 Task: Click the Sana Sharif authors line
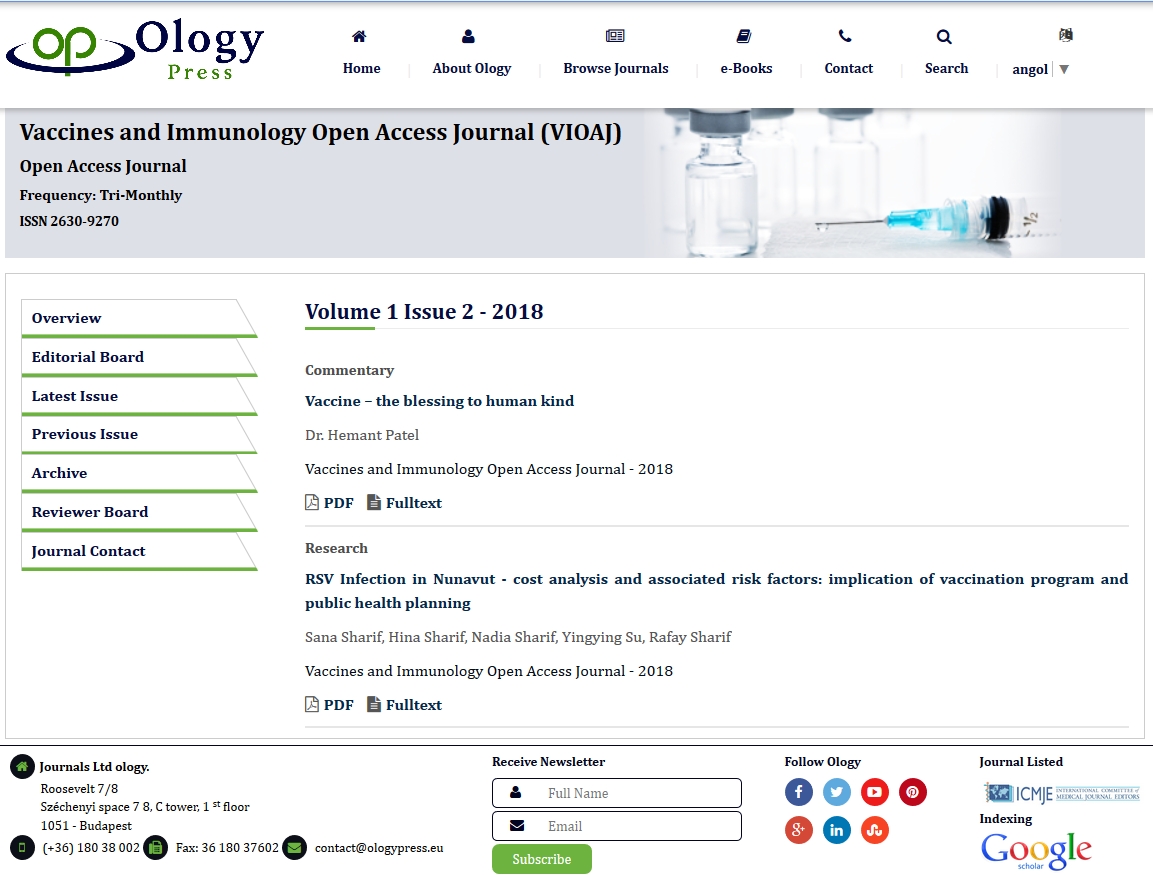click(x=518, y=637)
